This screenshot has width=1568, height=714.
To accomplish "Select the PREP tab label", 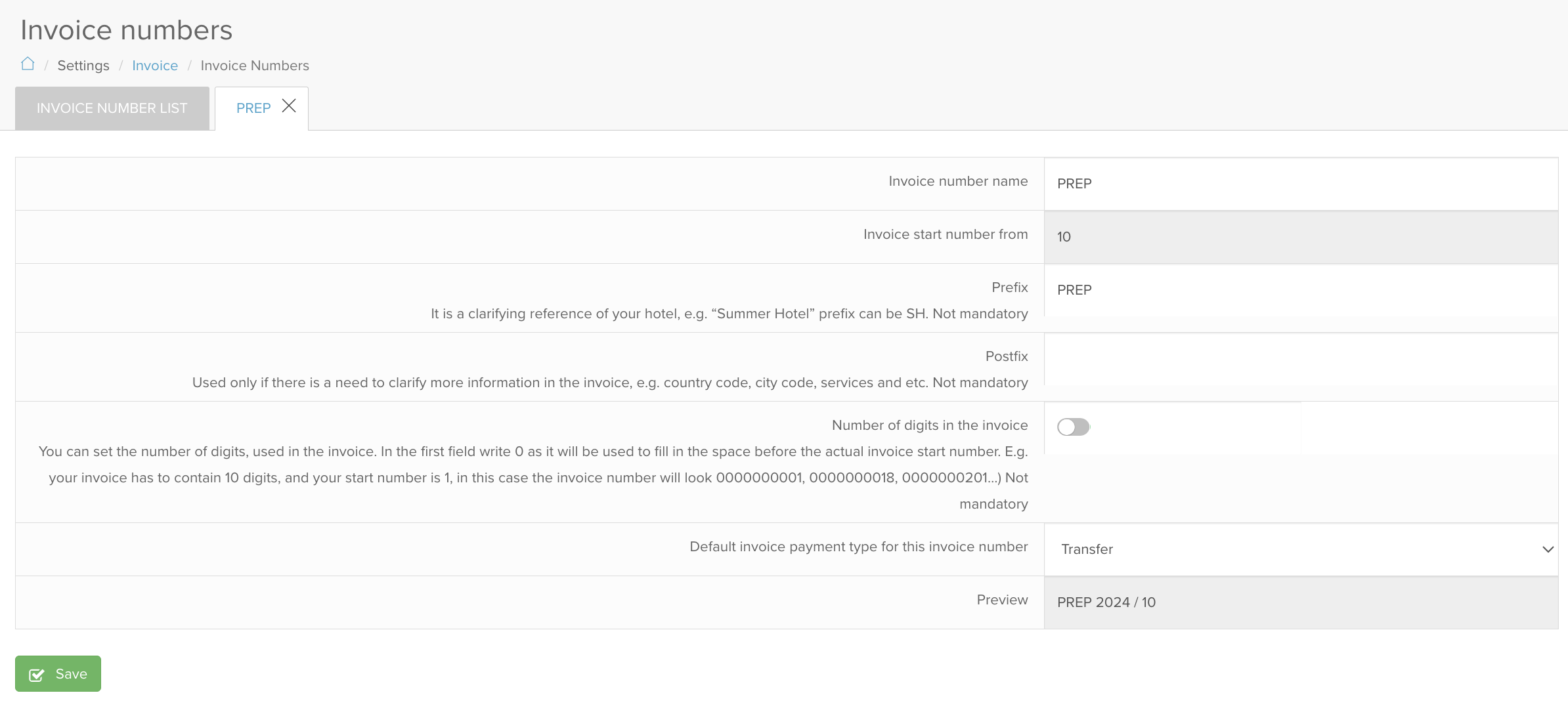I will pyautogui.click(x=253, y=108).
